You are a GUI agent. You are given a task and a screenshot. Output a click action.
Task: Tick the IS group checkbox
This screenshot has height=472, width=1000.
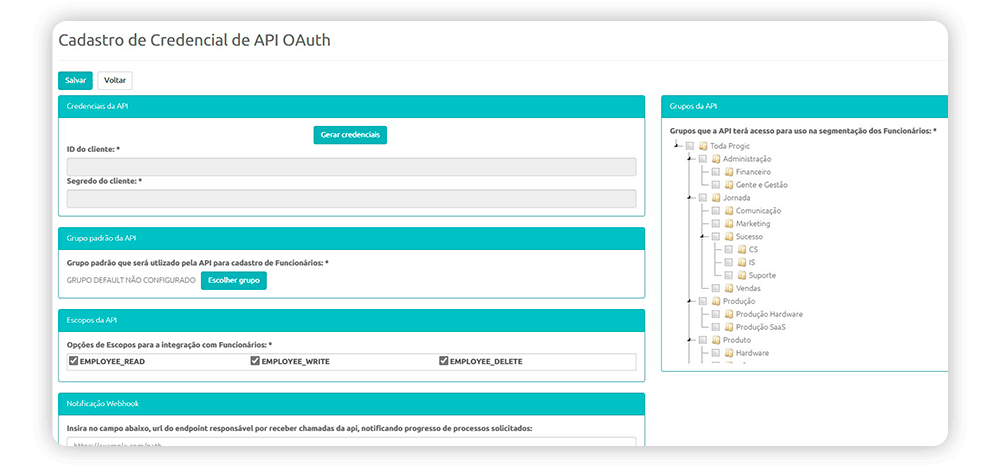[728, 262]
